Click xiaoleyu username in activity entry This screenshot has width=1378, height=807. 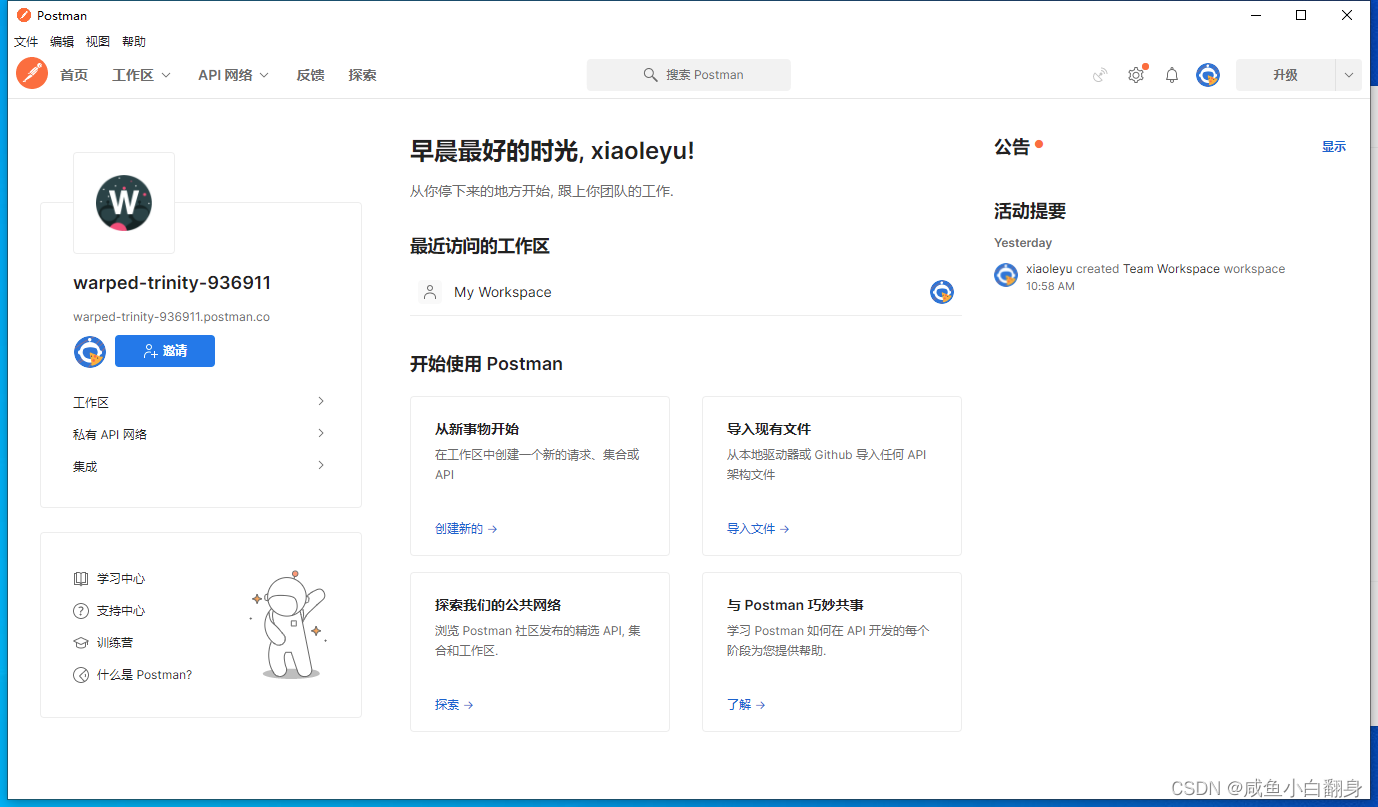click(x=1049, y=269)
